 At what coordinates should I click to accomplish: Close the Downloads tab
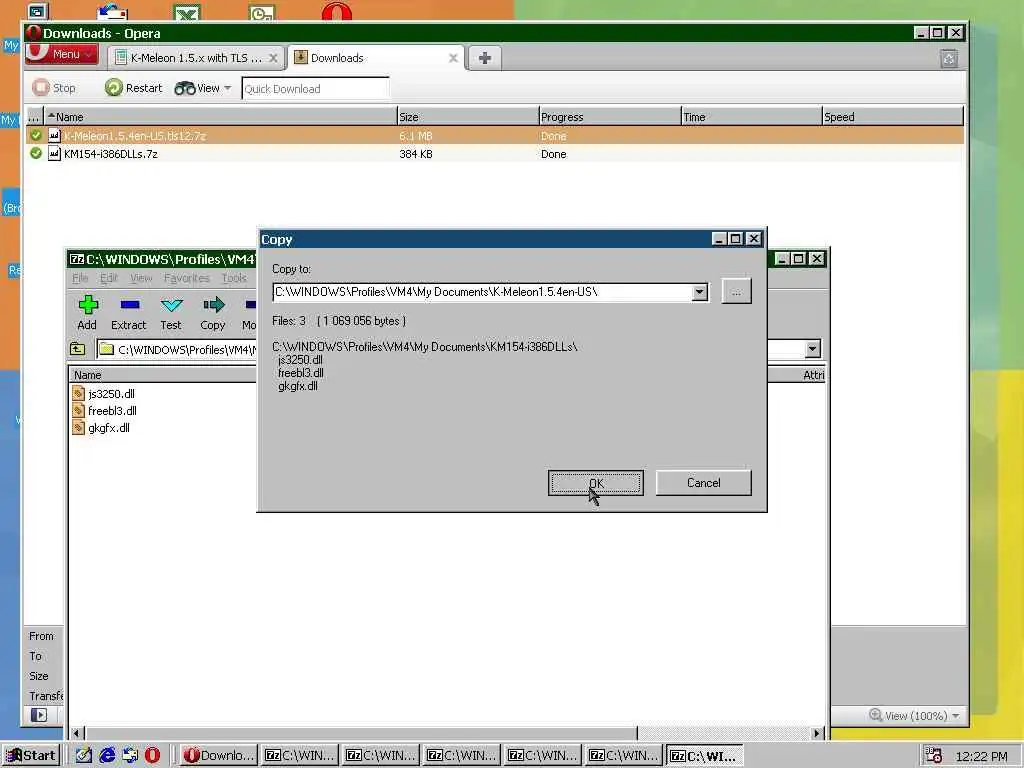[x=453, y=58]
